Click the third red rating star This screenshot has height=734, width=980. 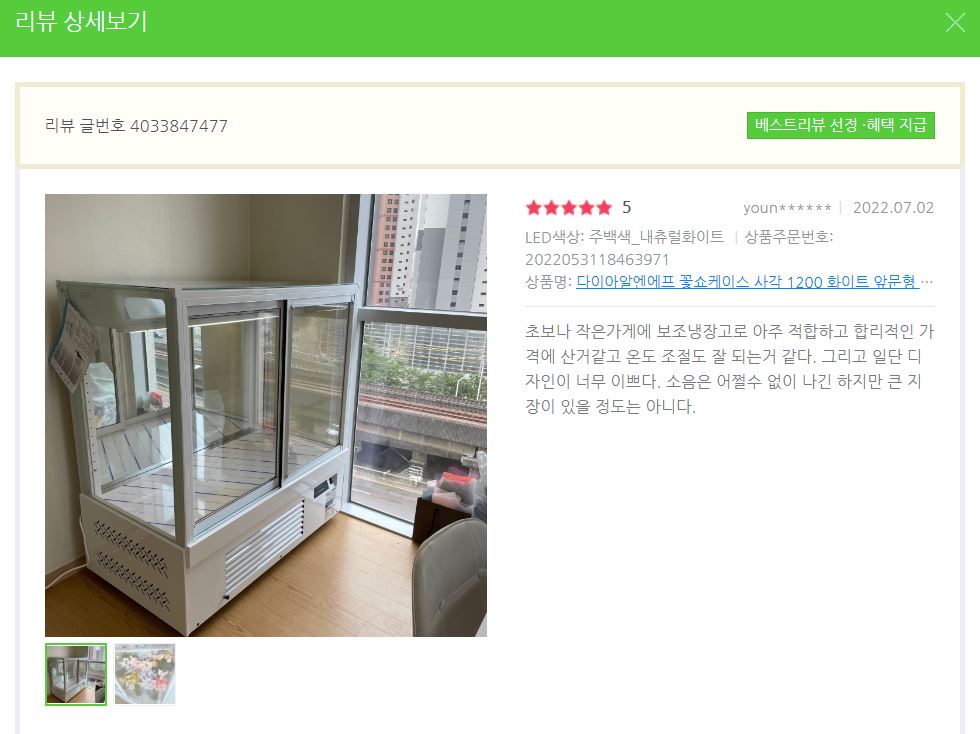tap(569, 208)
